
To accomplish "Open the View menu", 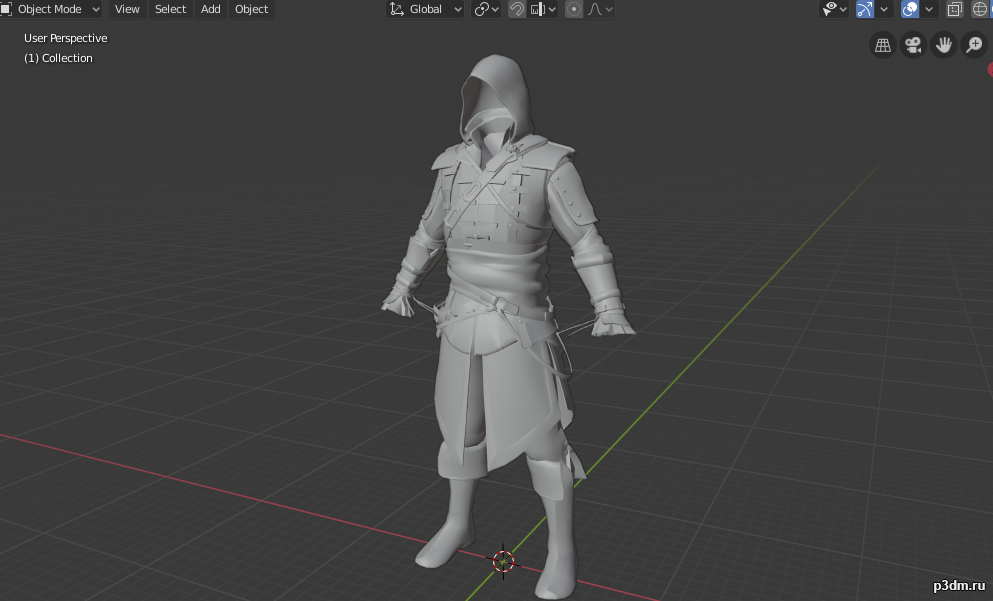I will click(x=127, y=9).
